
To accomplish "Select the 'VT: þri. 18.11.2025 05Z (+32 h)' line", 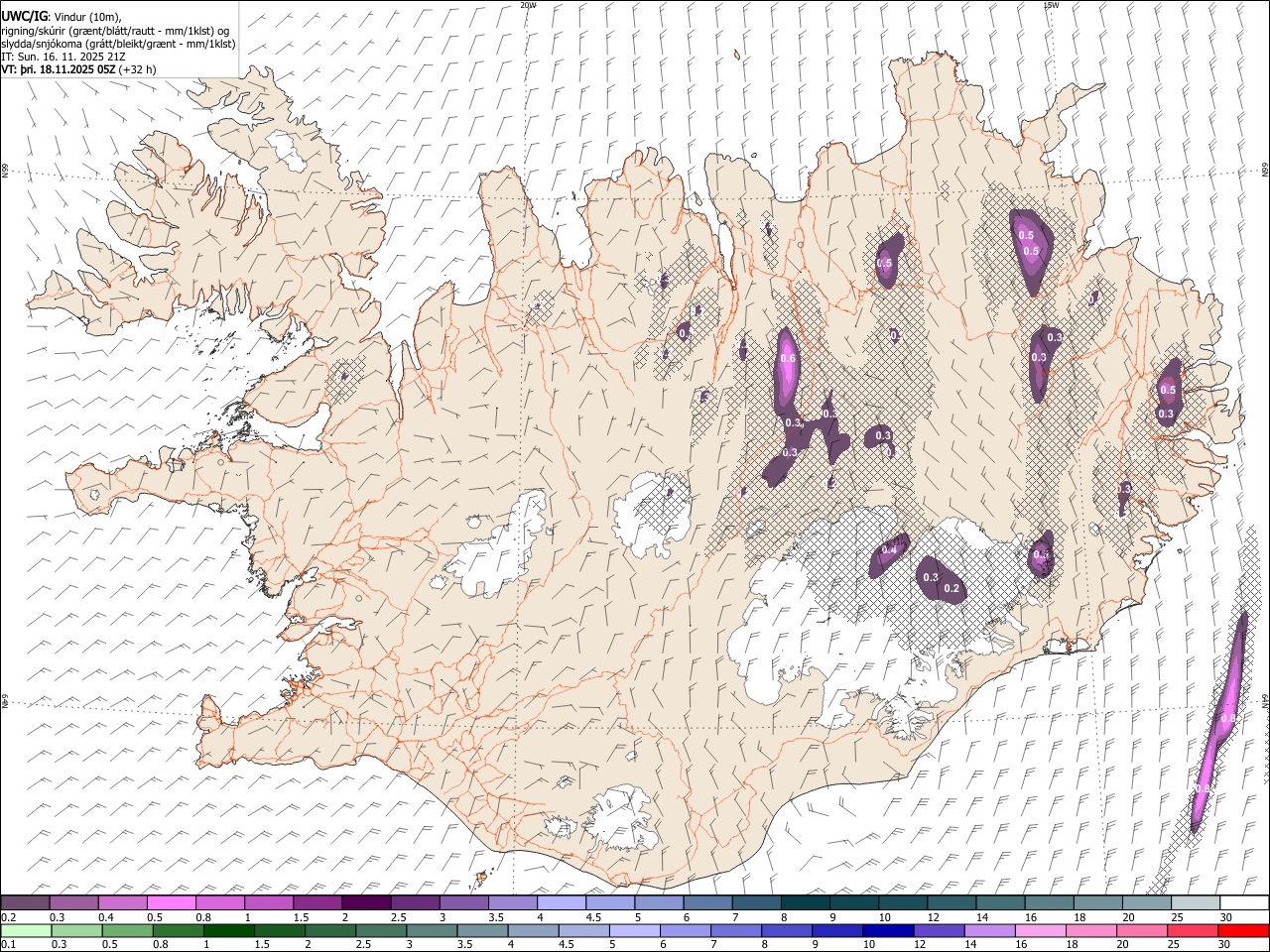I will 78,69.
